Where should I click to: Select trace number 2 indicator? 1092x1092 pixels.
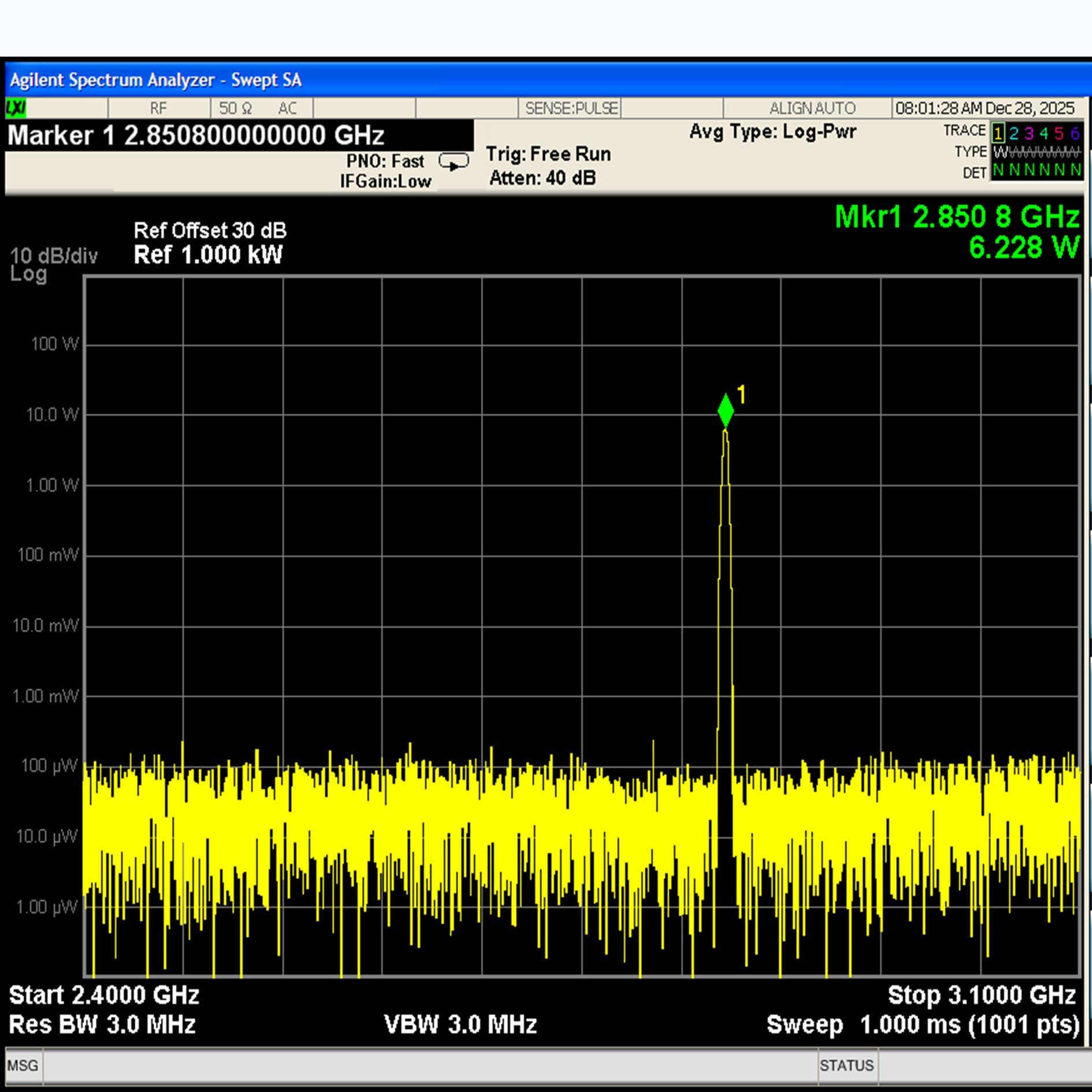(1013, 133)
